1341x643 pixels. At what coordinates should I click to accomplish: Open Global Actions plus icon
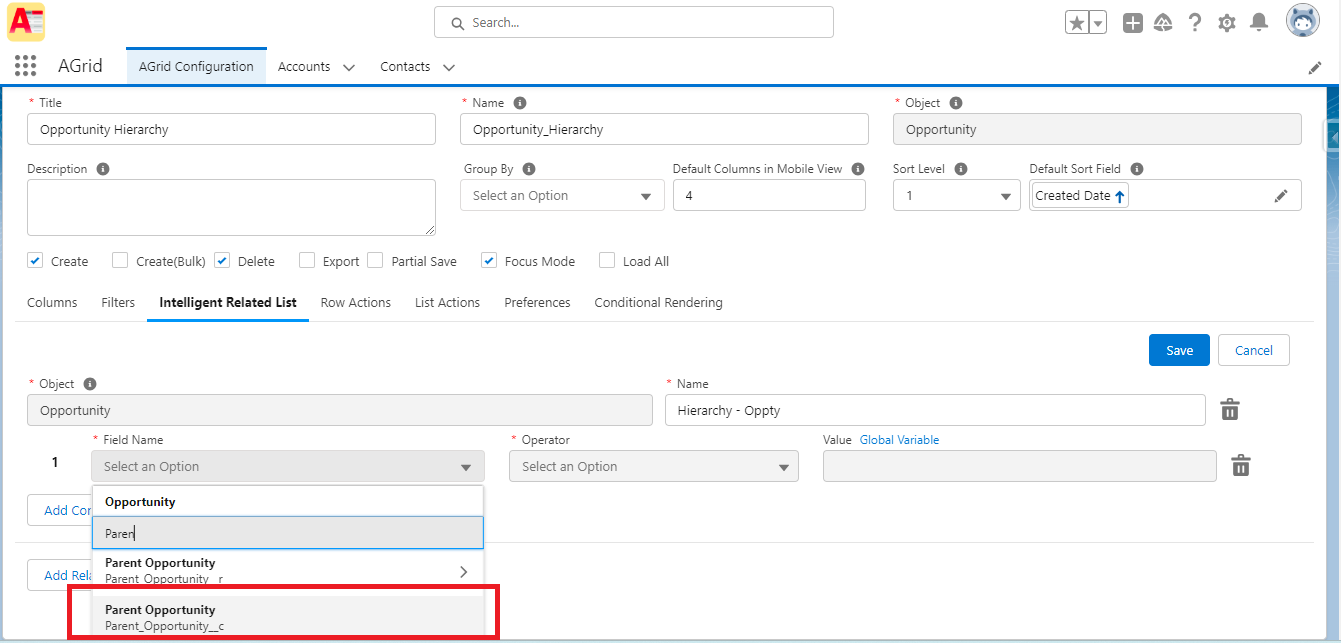(x=1132, y=23)
